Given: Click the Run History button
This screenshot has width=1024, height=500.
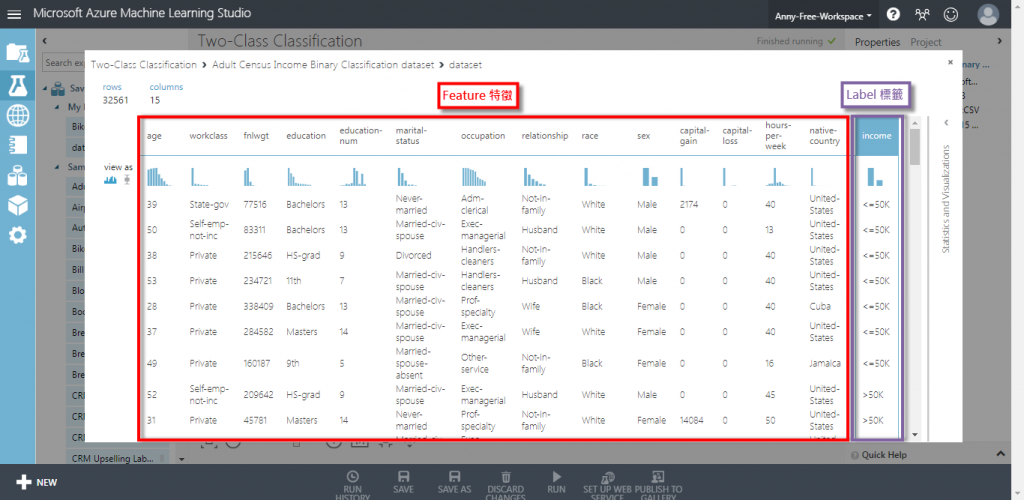Looking at the screenshot, I should (x=353, y=486).
